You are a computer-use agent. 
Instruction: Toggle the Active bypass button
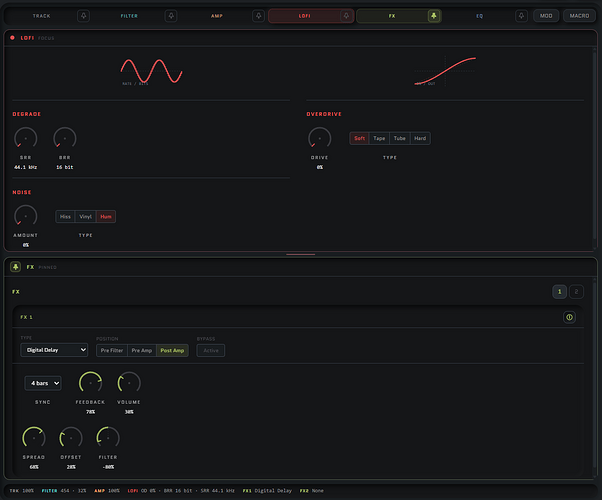(211, 350)
